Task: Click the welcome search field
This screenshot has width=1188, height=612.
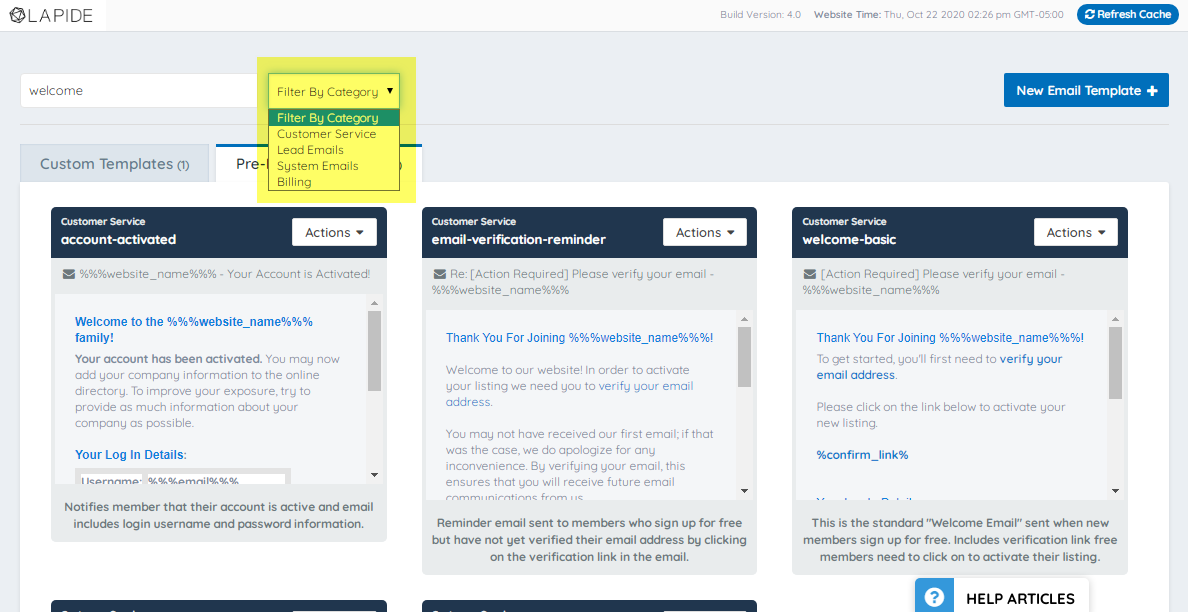Action: point(140,91)
